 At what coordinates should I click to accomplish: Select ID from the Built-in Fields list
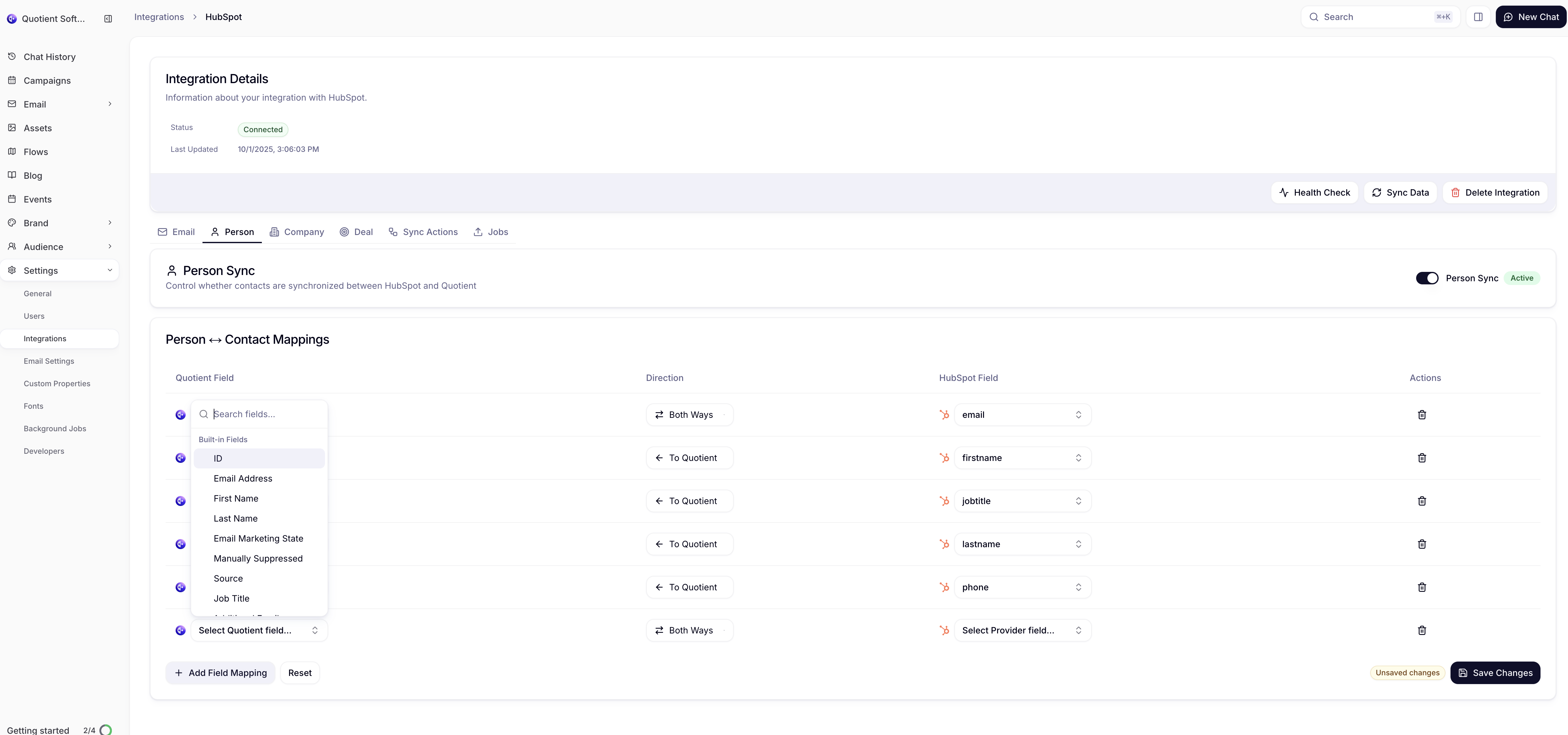[259, 458]
